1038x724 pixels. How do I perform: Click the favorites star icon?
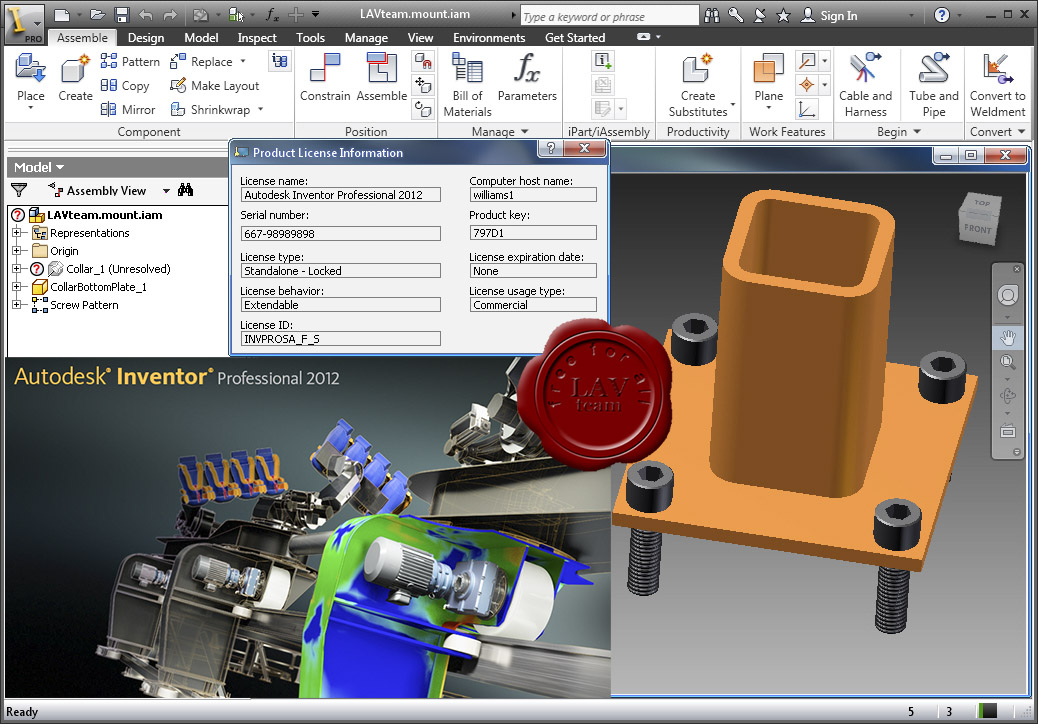tap(783, 15)
